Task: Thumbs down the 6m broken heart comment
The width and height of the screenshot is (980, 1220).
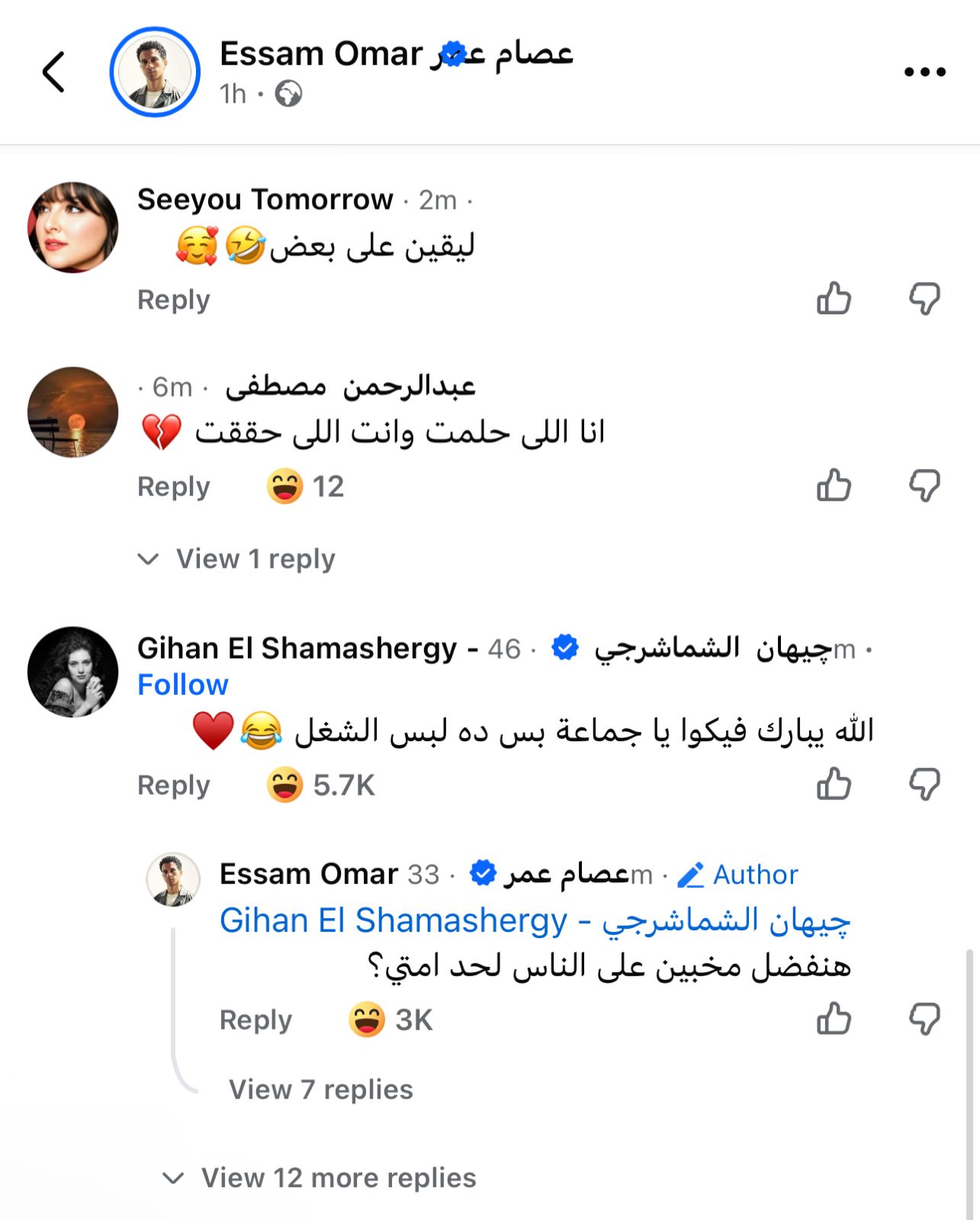Action: click(924, 486)
